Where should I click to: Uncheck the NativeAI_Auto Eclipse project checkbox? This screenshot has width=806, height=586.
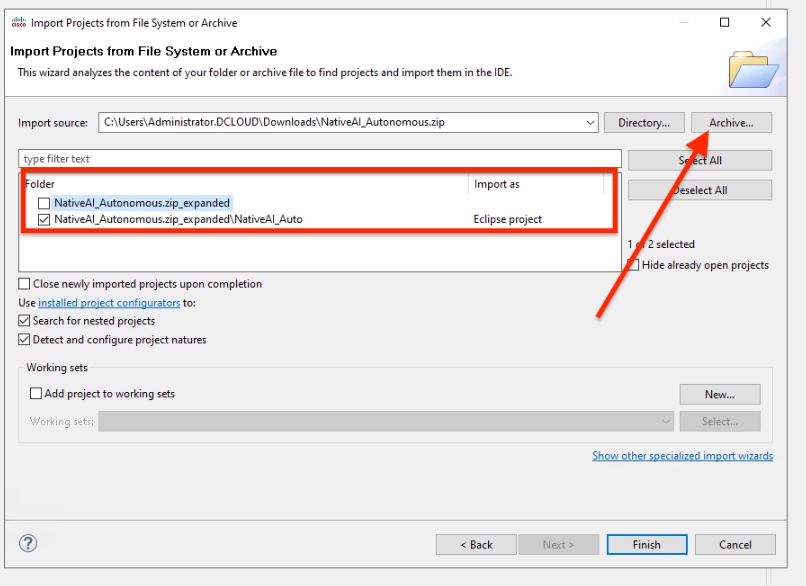pos(43,219)
